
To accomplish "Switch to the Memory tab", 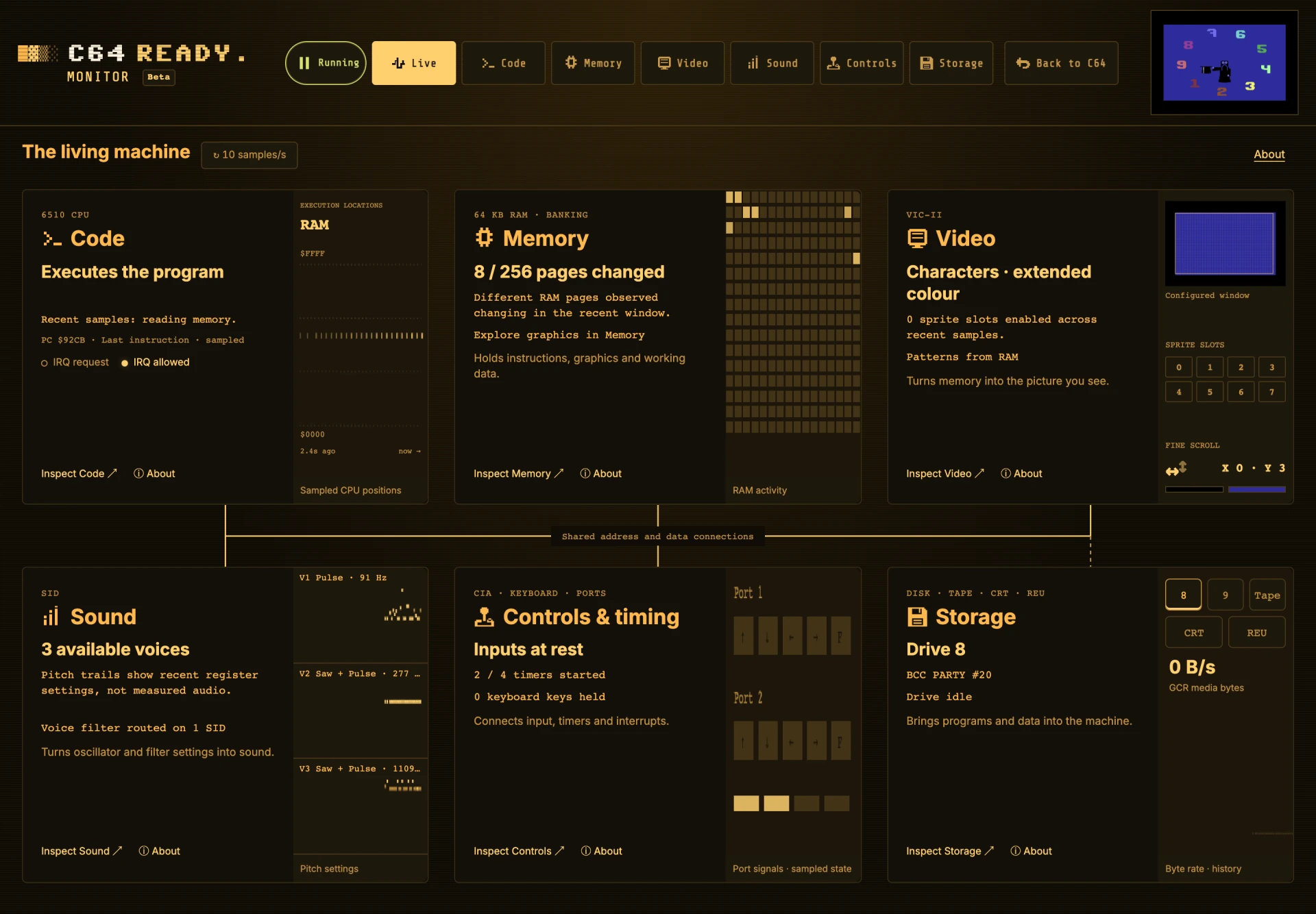I will (x=593, y=63).
